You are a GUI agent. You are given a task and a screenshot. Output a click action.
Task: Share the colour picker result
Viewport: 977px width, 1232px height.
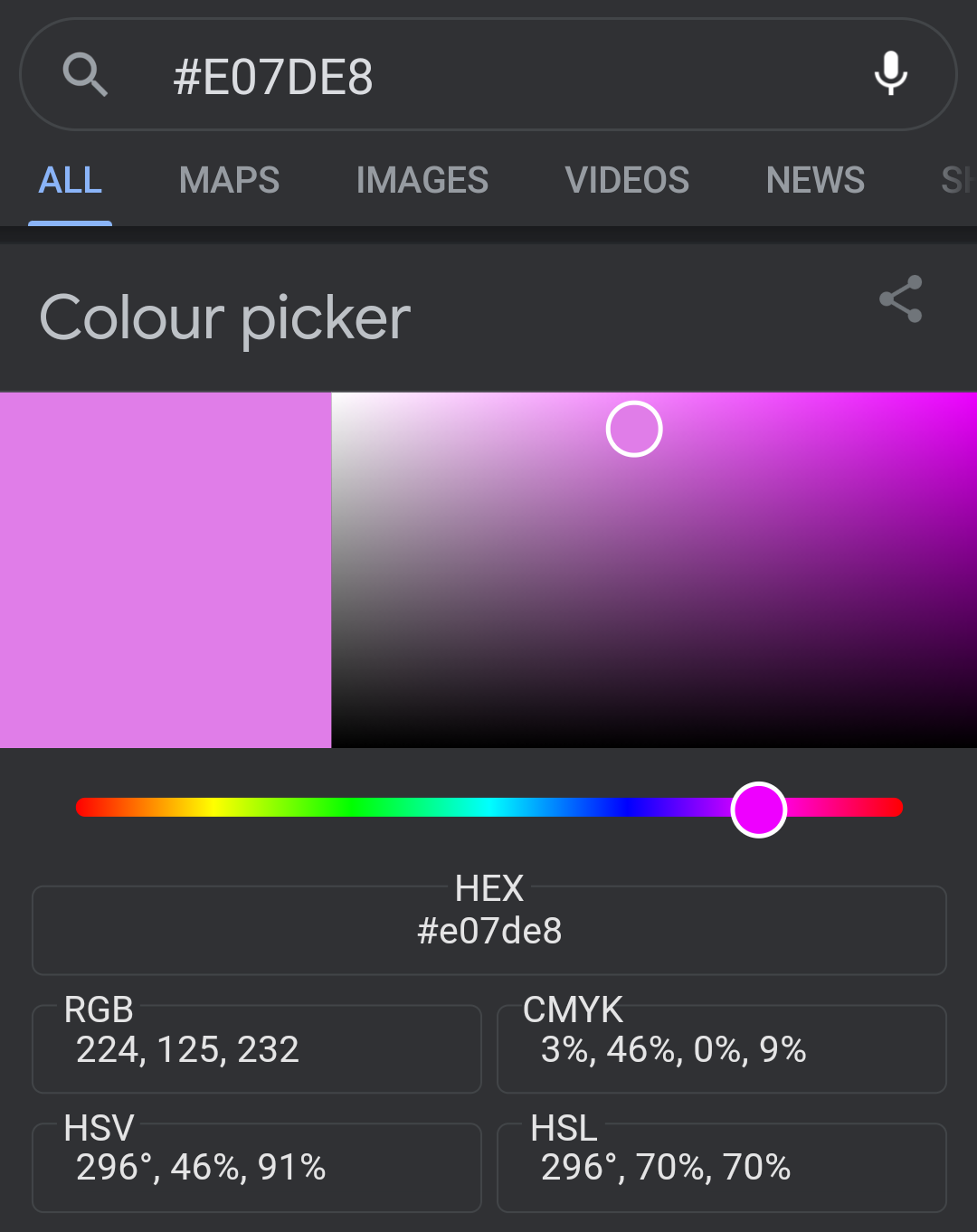click(x=901, y=299)
